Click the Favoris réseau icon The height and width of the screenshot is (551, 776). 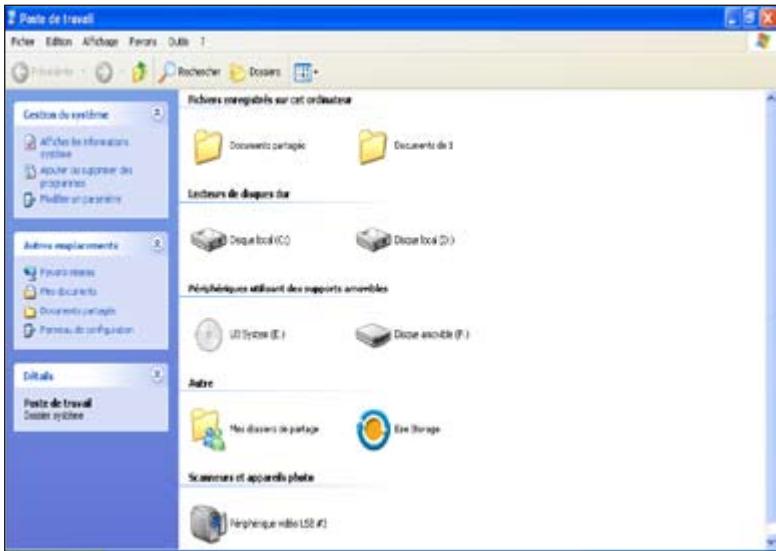[30, 272]
